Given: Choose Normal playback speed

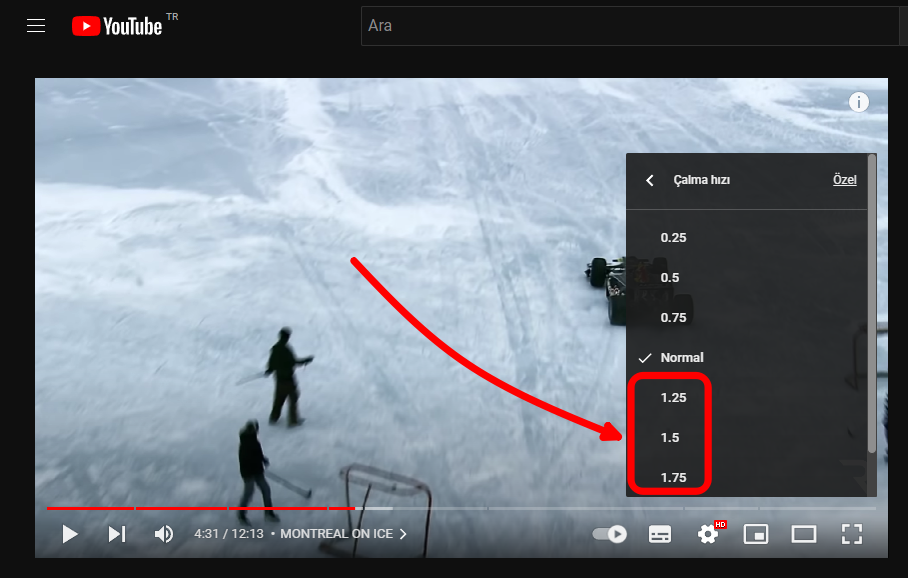Looking at the screenshot, I should [681, 358].
